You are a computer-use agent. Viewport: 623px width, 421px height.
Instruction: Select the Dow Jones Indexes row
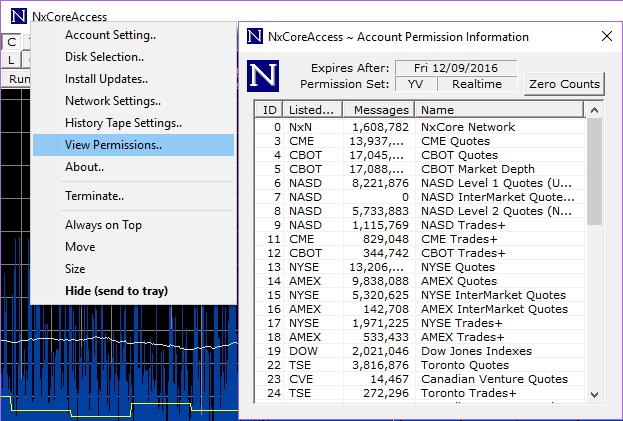coord(420,351)
